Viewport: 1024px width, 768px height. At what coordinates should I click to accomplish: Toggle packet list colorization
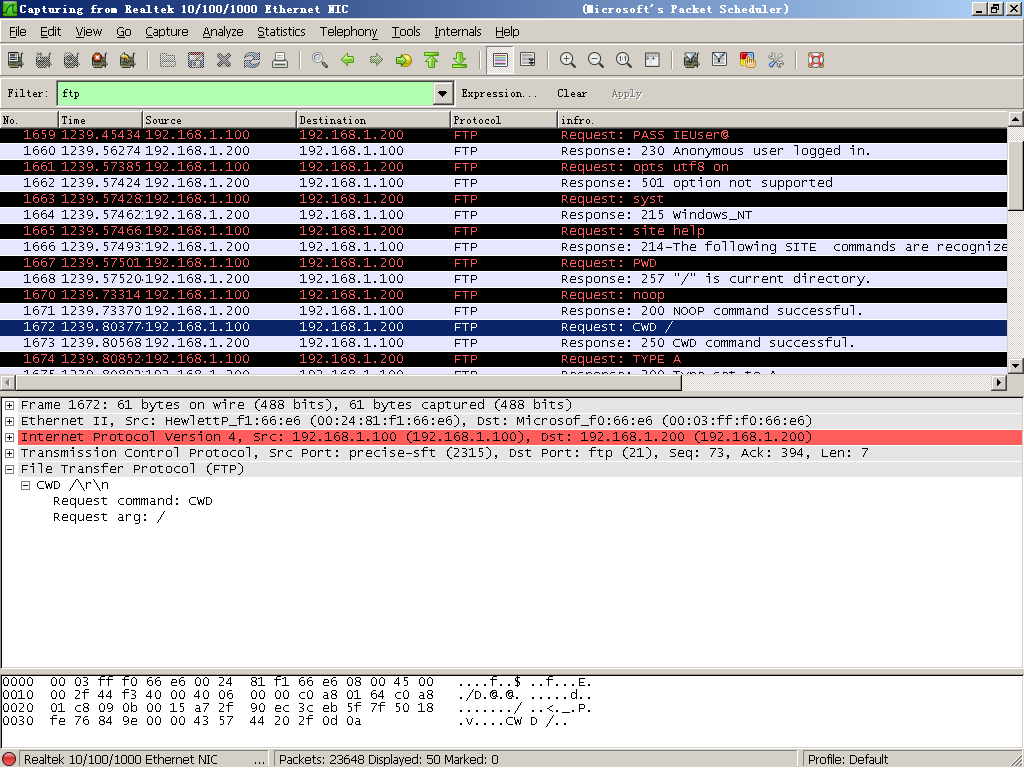[x=500, y=60]
